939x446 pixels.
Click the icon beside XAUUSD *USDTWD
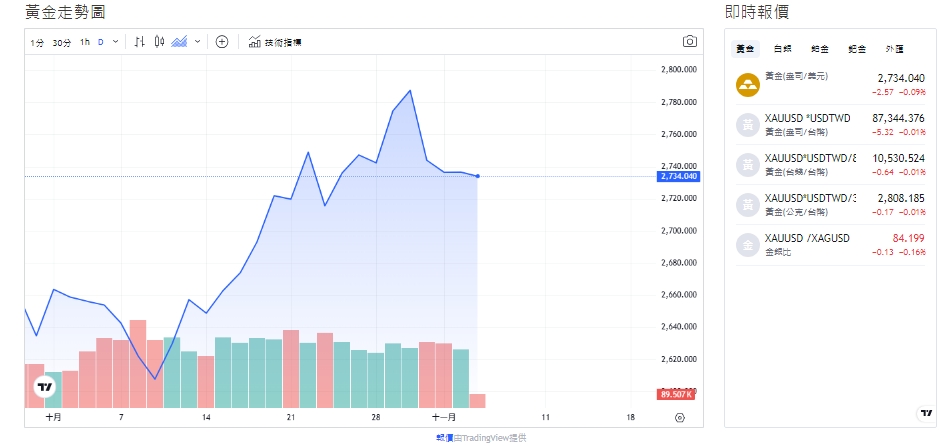(x=747, y=125)
